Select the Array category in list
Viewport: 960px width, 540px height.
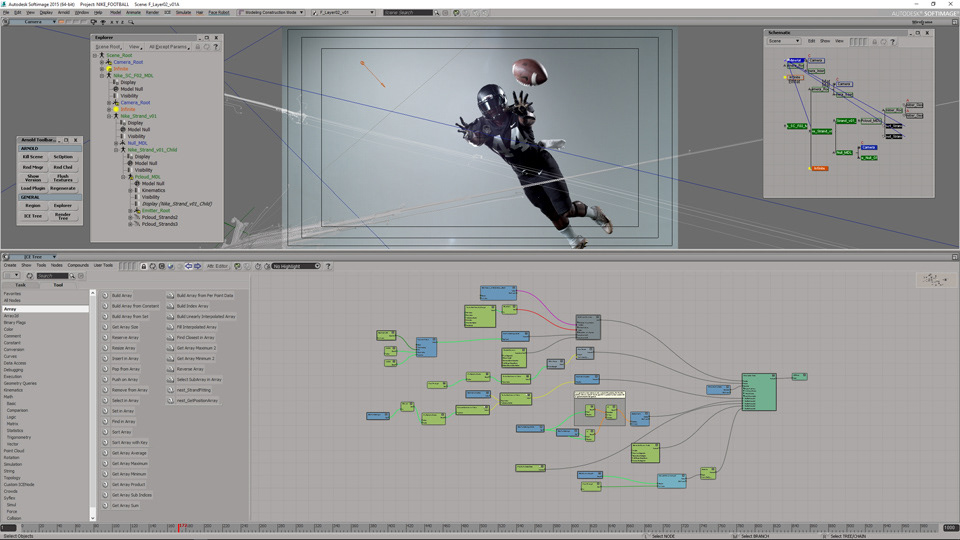(x=45, y=309)
